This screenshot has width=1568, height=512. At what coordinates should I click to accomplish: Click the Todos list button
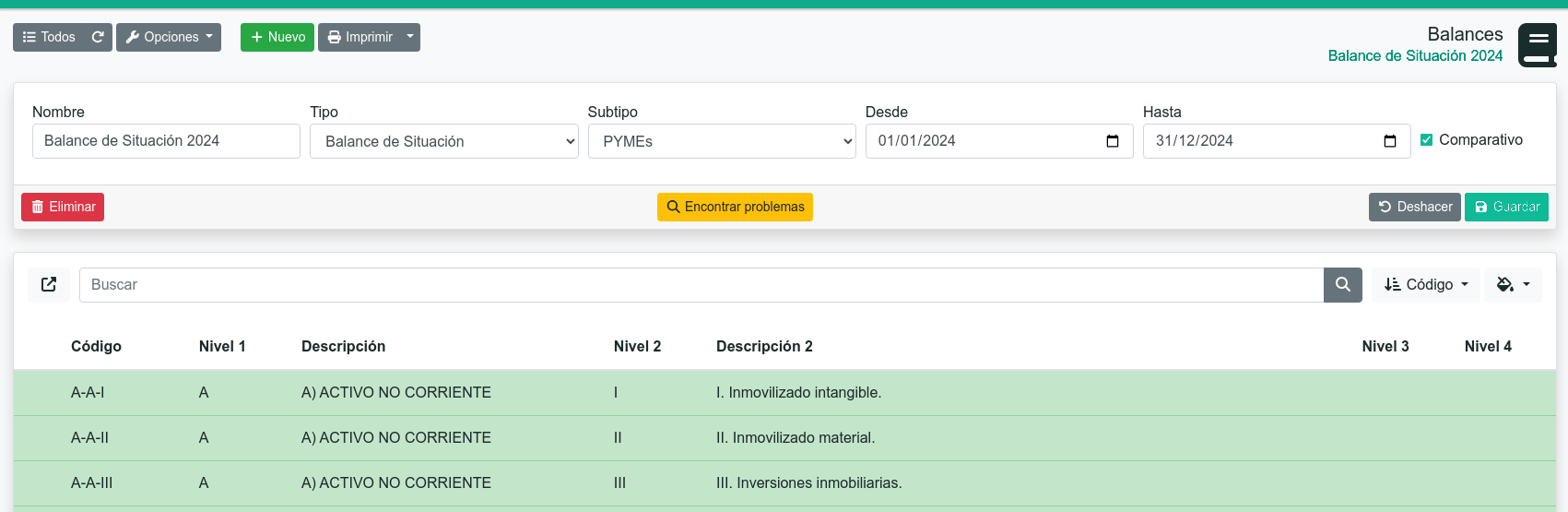pyautogui.click(x=49, y=37)
